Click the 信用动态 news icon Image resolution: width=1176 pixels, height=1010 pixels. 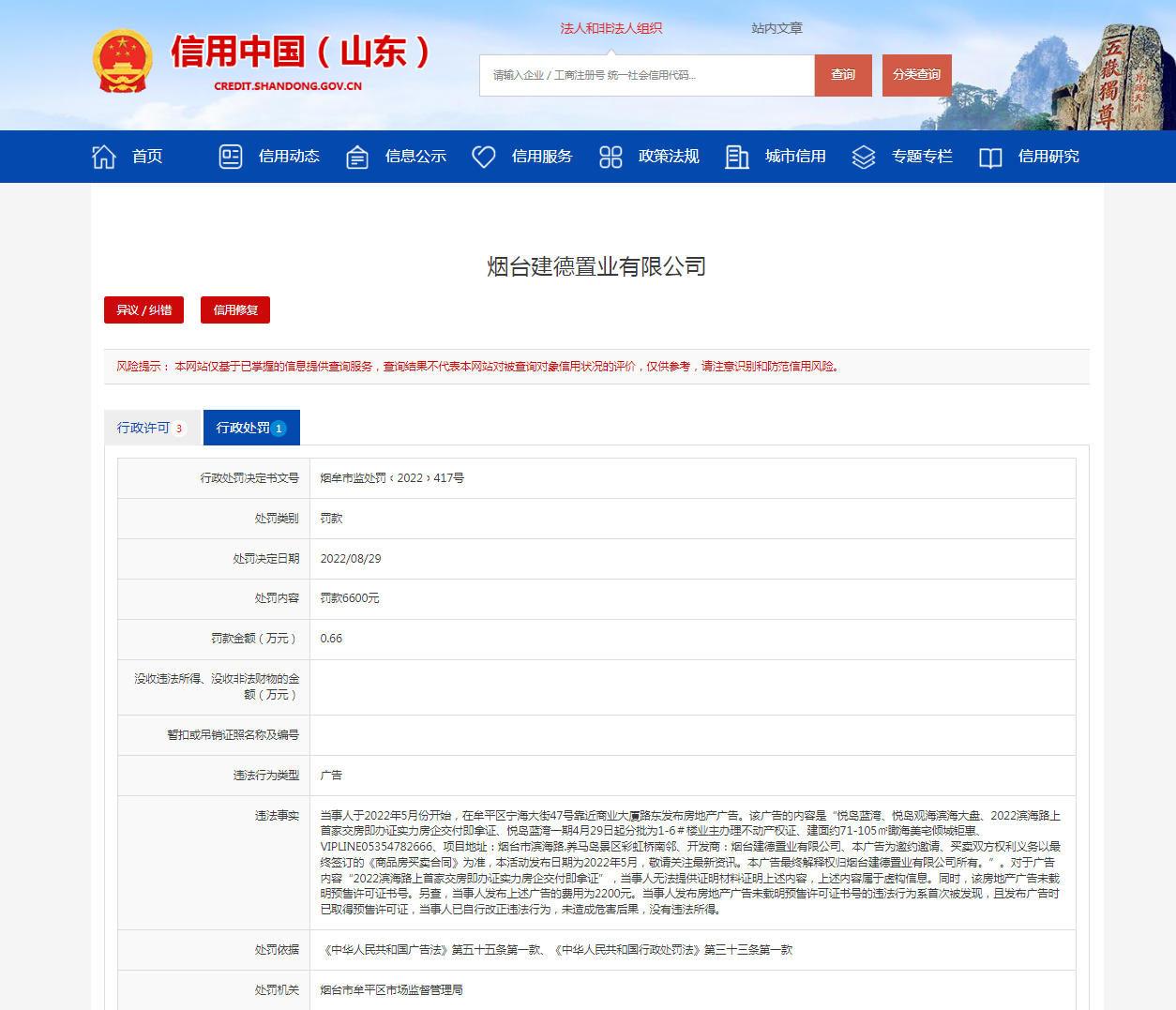(231, 157)
